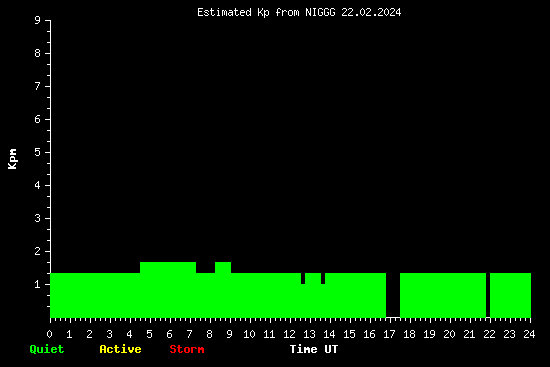Click the x-axis tick label '12'
Image resolution: width=550 pixels, height=367 pixels.
[x=289, y=334]
